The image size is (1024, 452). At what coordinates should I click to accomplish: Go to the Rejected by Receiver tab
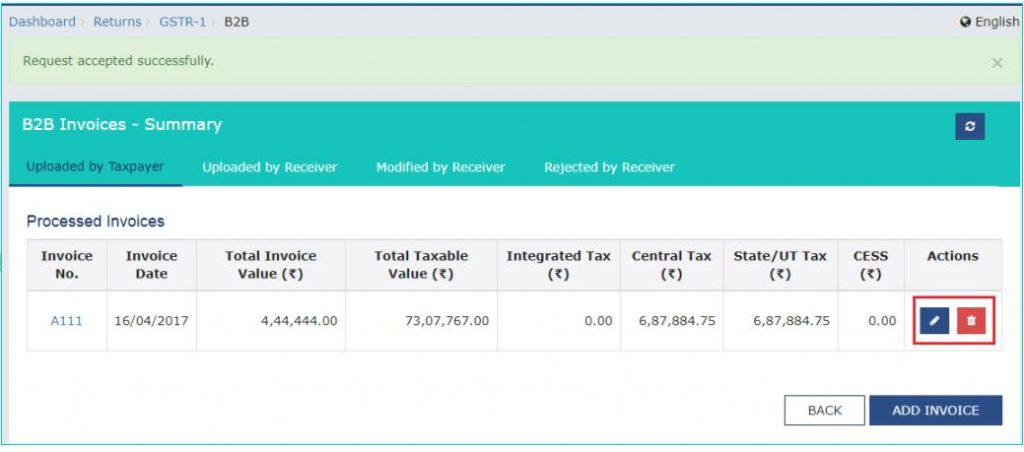[609, 167]
